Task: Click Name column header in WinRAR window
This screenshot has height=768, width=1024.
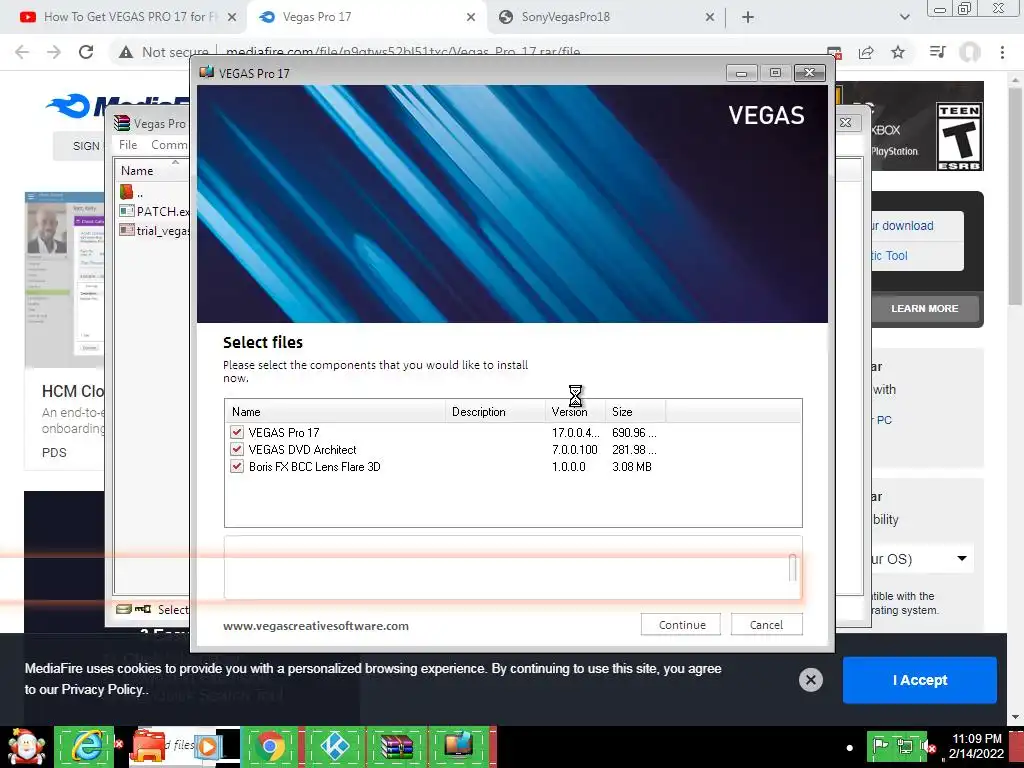Action: coord(152,170)
